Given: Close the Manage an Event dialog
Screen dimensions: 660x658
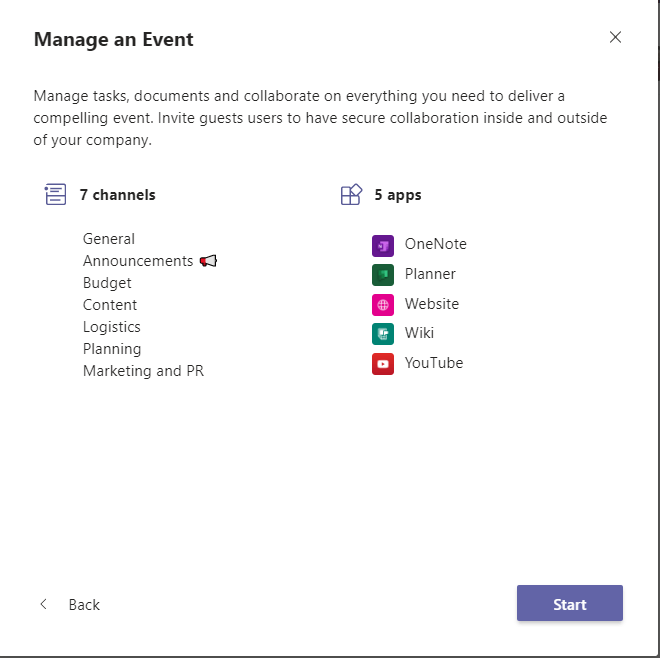Looking at the screenshot, I should point(615,38).
